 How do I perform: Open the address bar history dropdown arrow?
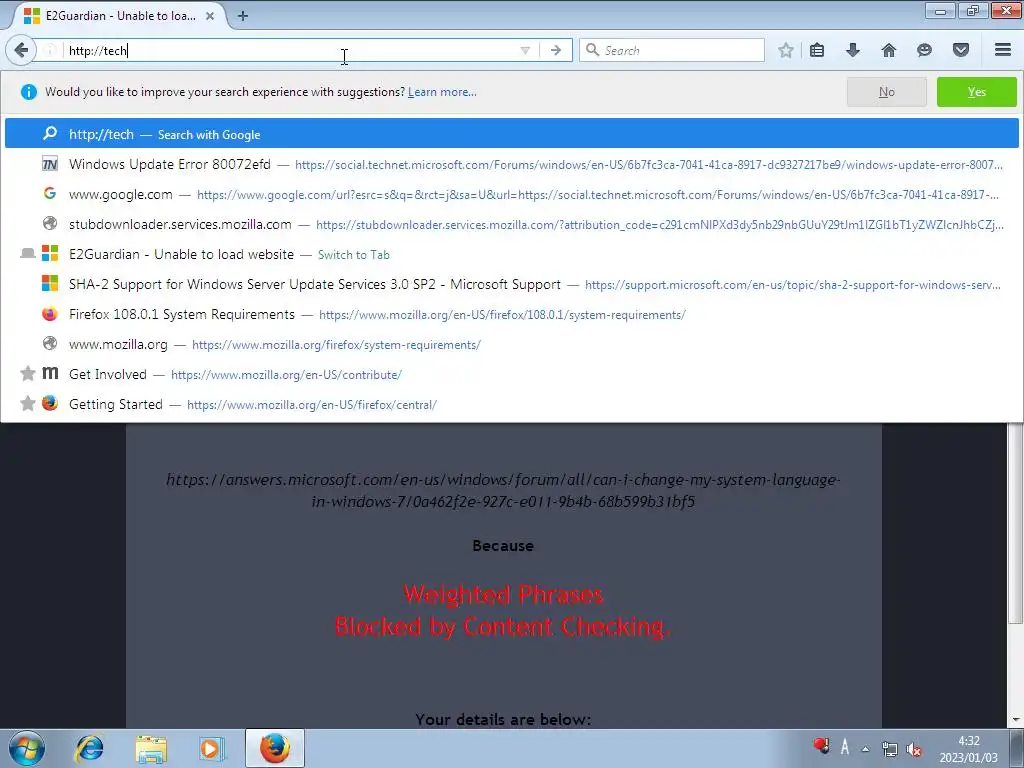(524, 50)
